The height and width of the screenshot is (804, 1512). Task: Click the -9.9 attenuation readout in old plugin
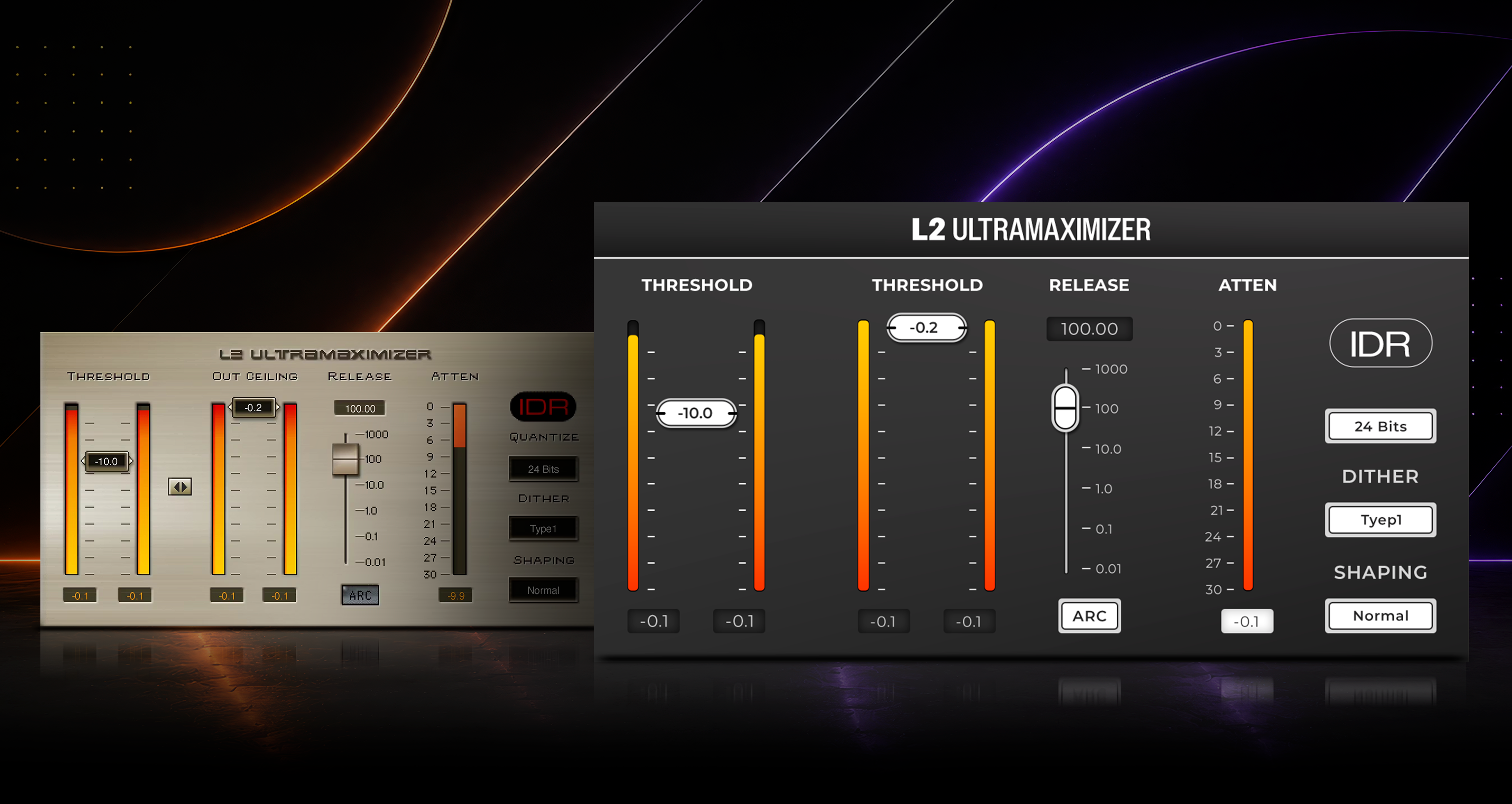pyautogui.click(x=455, y=596)
